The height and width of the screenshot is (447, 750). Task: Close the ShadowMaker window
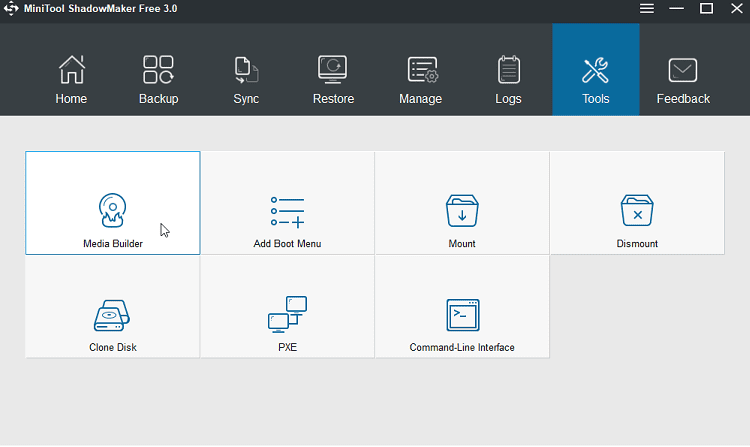(x=737, y=9)
